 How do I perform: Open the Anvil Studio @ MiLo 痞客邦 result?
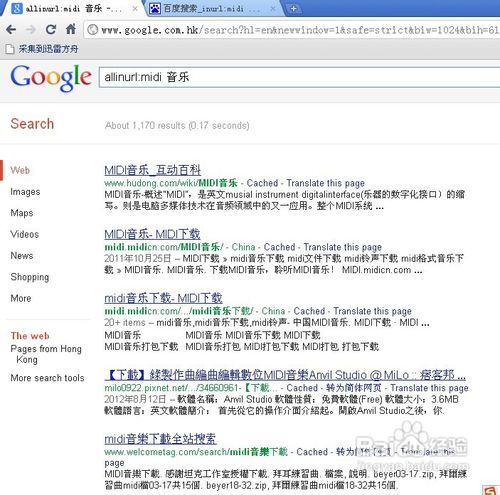point(285,375)
